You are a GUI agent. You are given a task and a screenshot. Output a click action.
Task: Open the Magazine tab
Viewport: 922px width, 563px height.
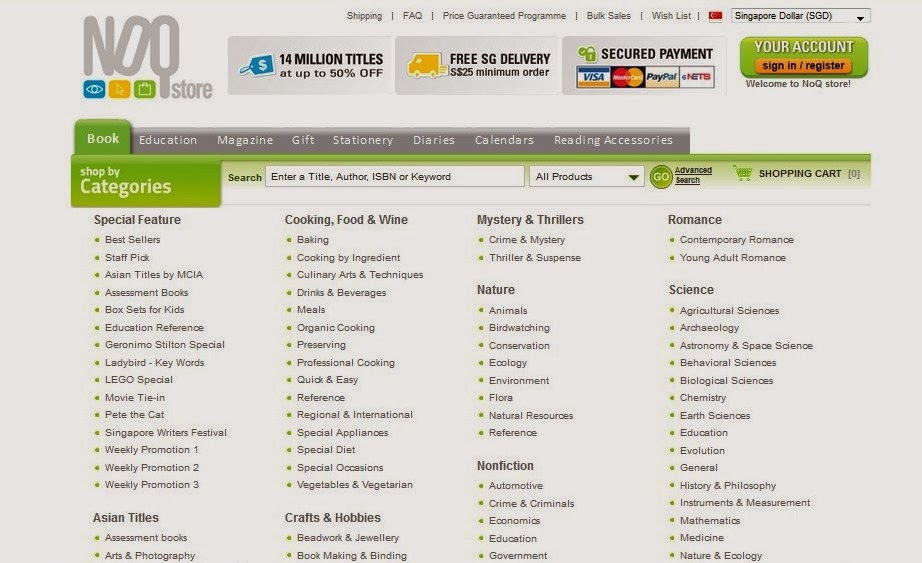pyautogui.click(x=245, y=140)
